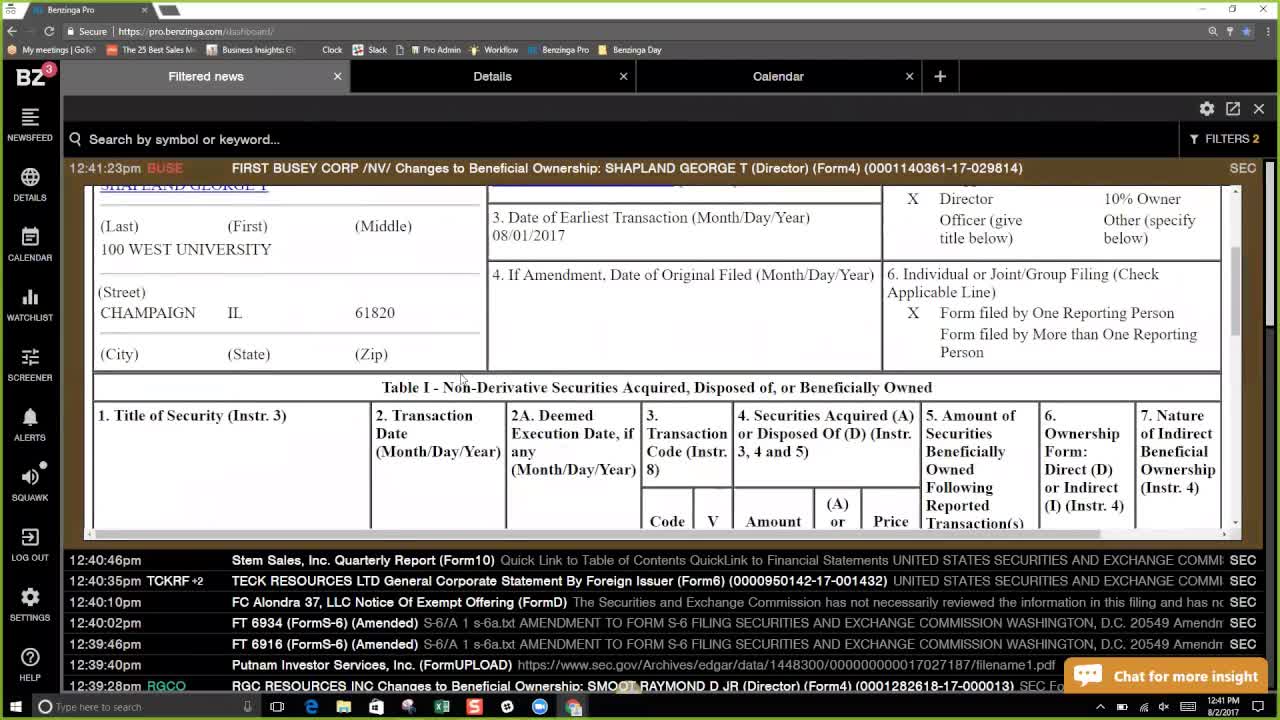
Task: Open the Zoom app on the taskbar
Action: point(540,707)
